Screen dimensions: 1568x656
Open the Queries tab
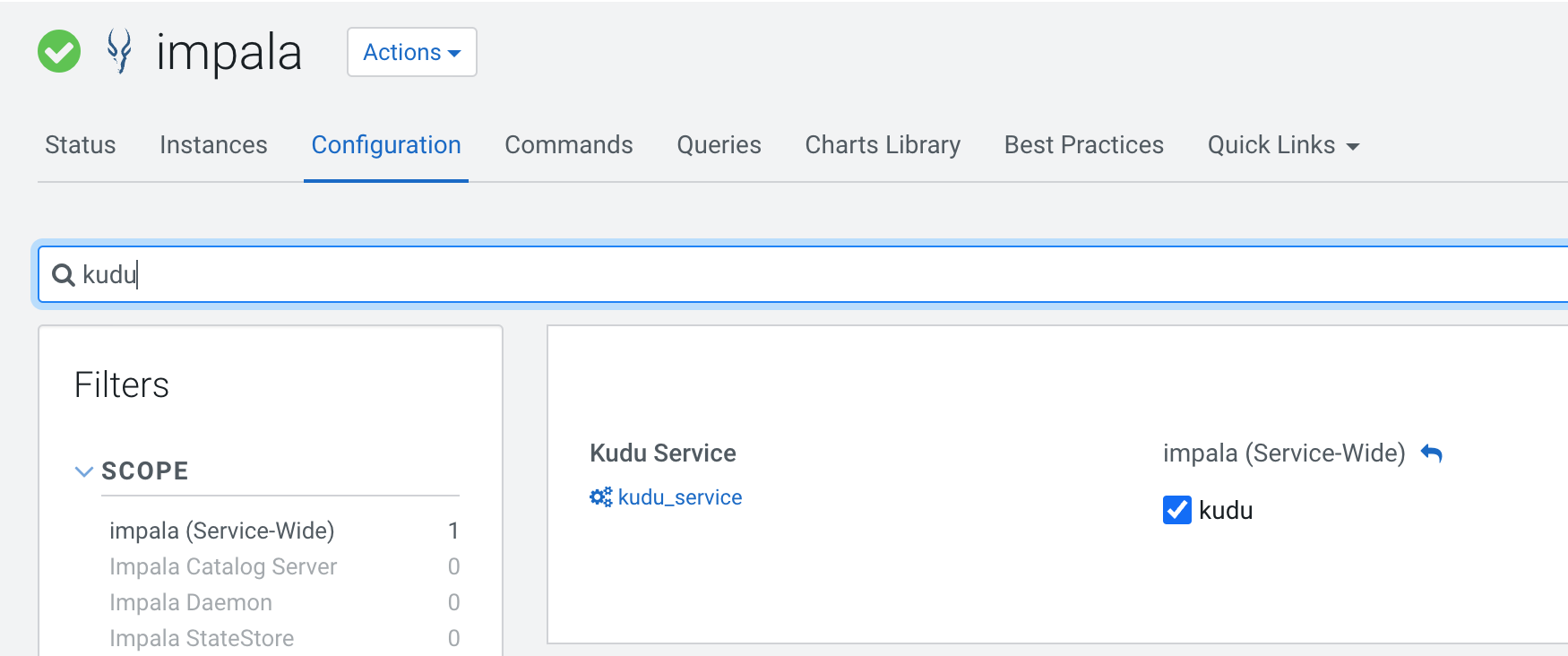point(719,145)
